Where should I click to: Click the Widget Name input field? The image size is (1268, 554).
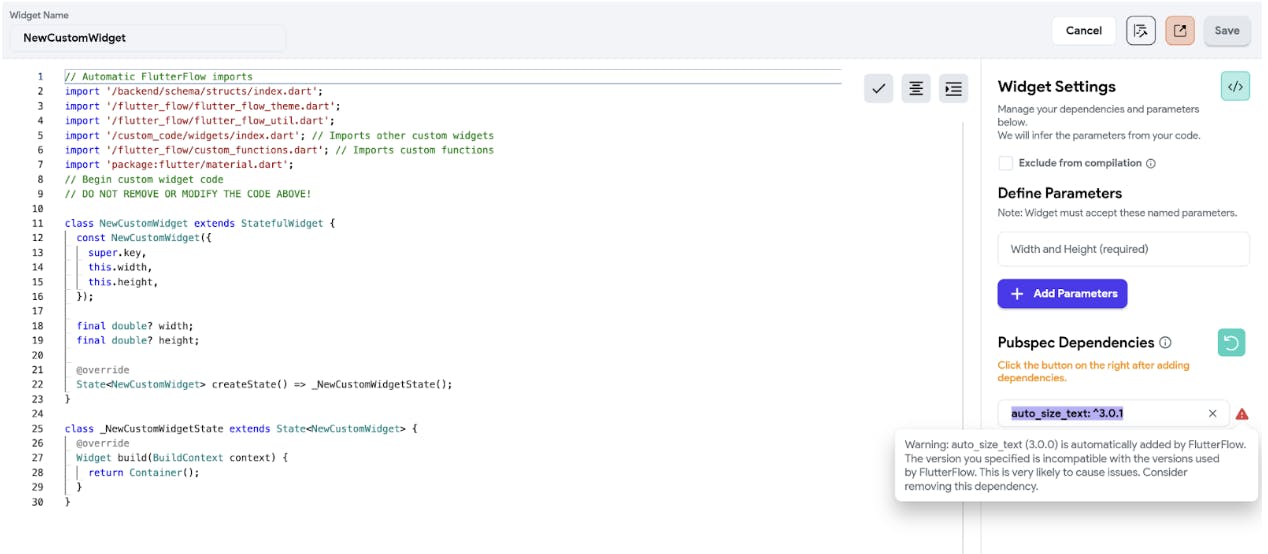tap(148, 38)
